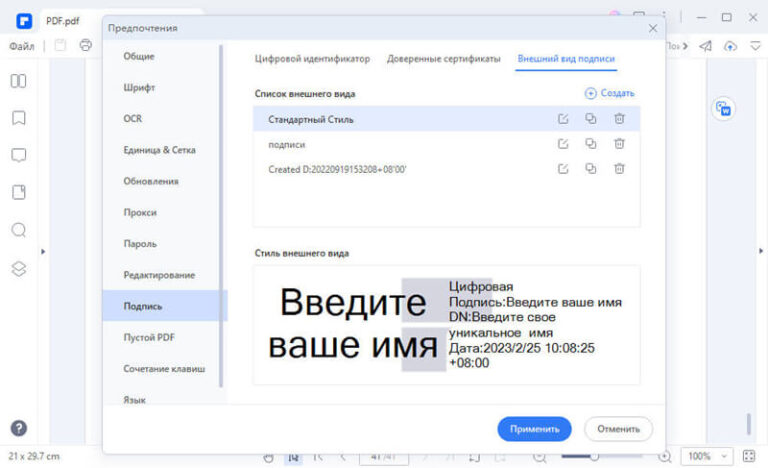Click the Создать link
The width and height of the screenshot is (768, 468).
(x=609, y=93)
